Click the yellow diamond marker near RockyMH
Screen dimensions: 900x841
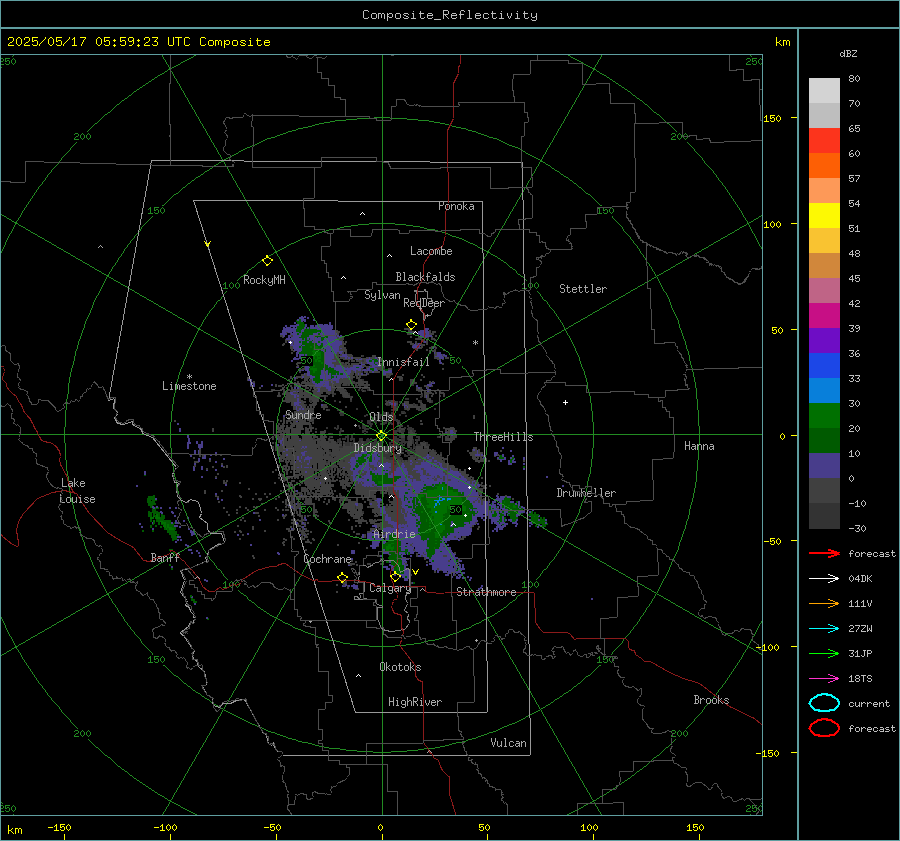point(267,261)
